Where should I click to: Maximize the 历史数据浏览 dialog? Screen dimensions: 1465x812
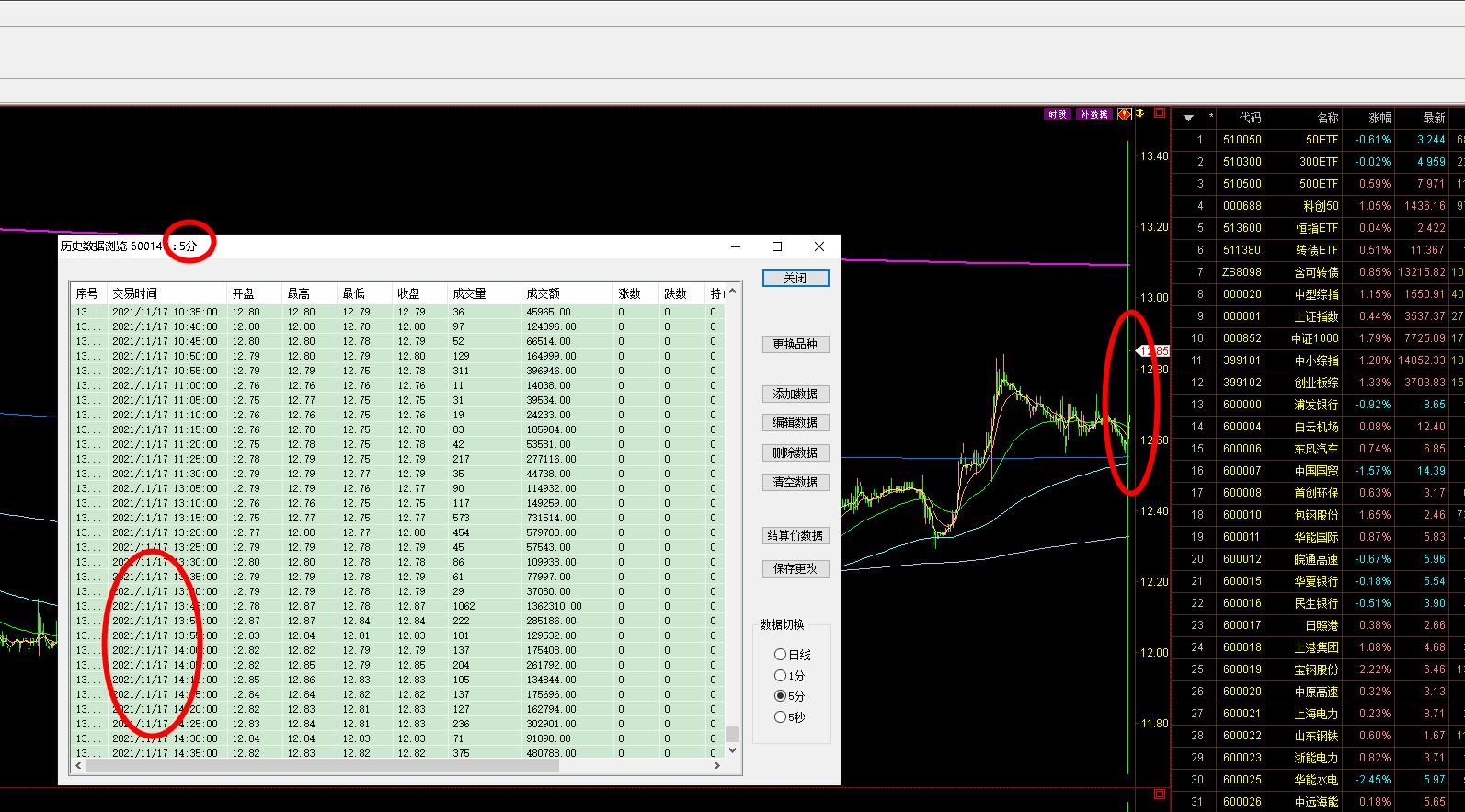pyautogui.click(x=777, y=246)
